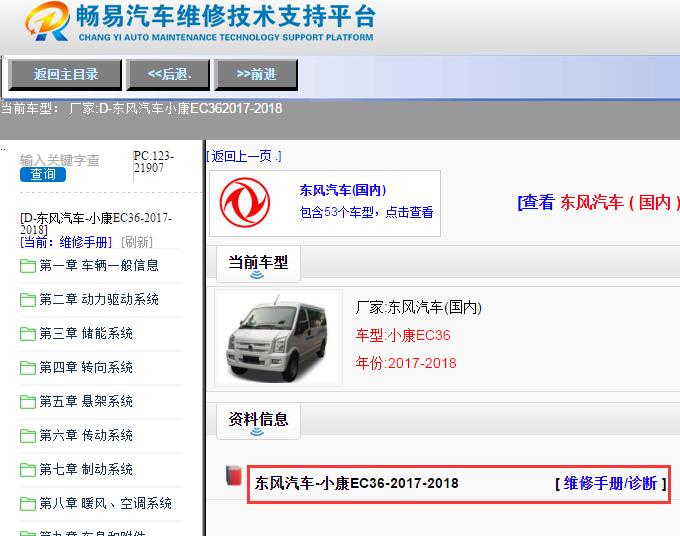The image size is (680, 536).
Task: Open folder icon for 第四章 转向系统
Action: coord(28,367)
